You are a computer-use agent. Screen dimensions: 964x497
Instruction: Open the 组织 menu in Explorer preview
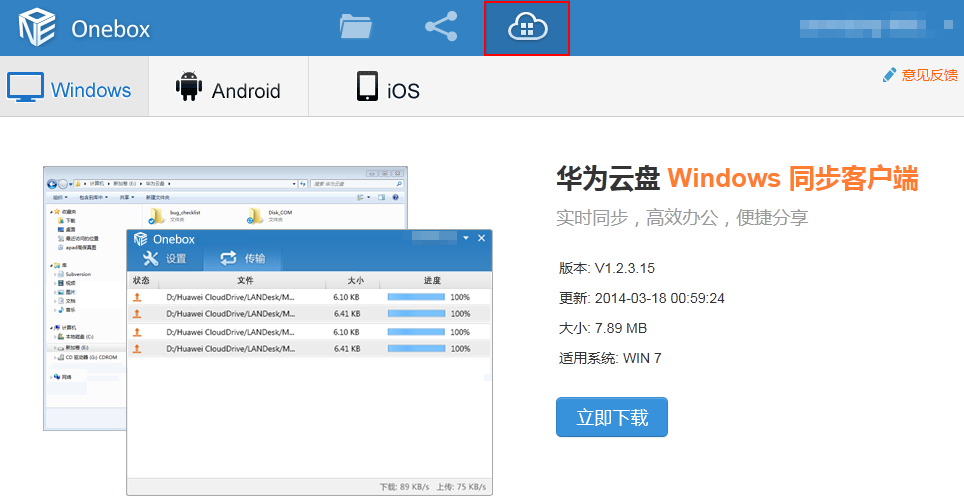(x=60, y=197)
